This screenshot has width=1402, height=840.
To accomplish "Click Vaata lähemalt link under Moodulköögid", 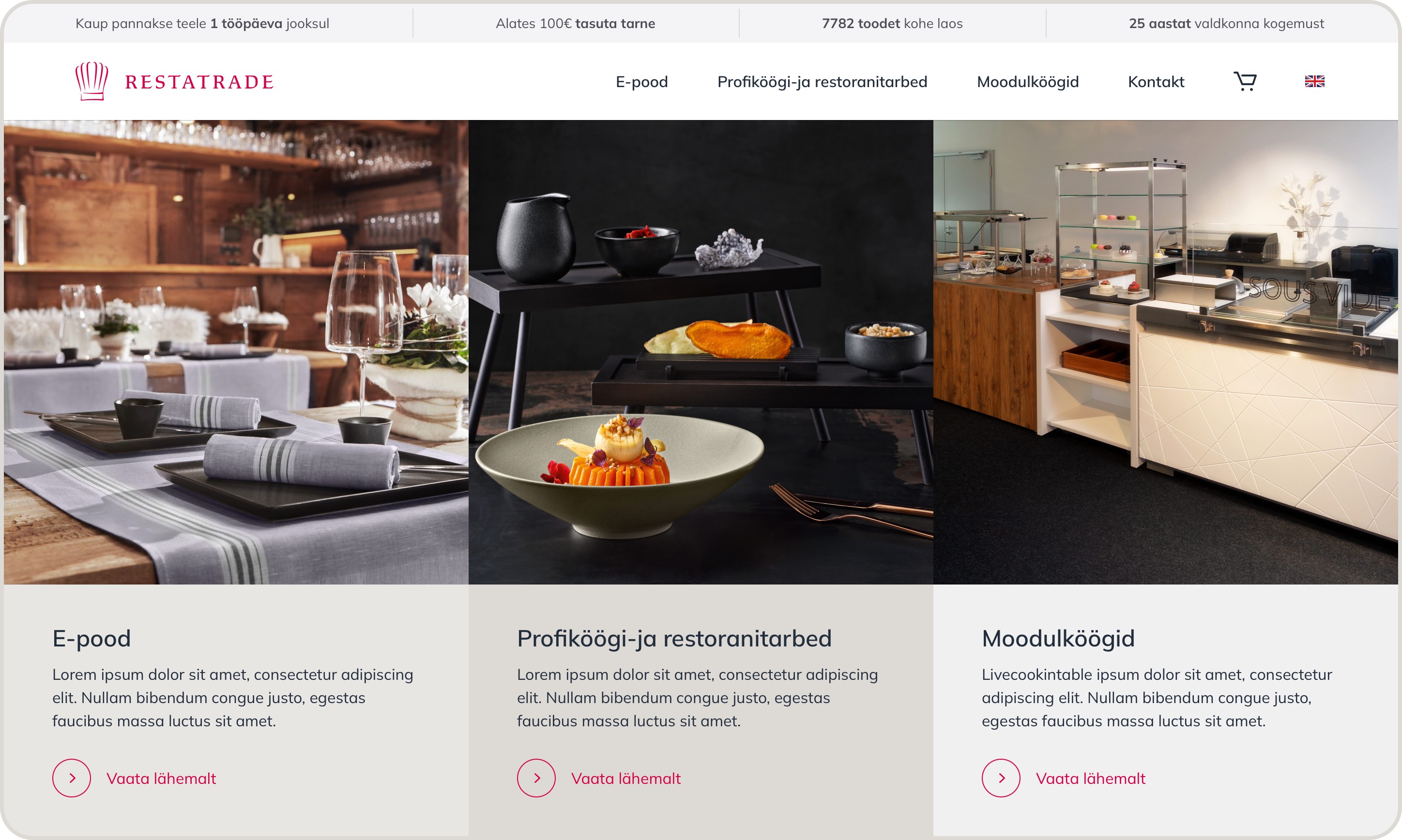I will coord(1091,778).
